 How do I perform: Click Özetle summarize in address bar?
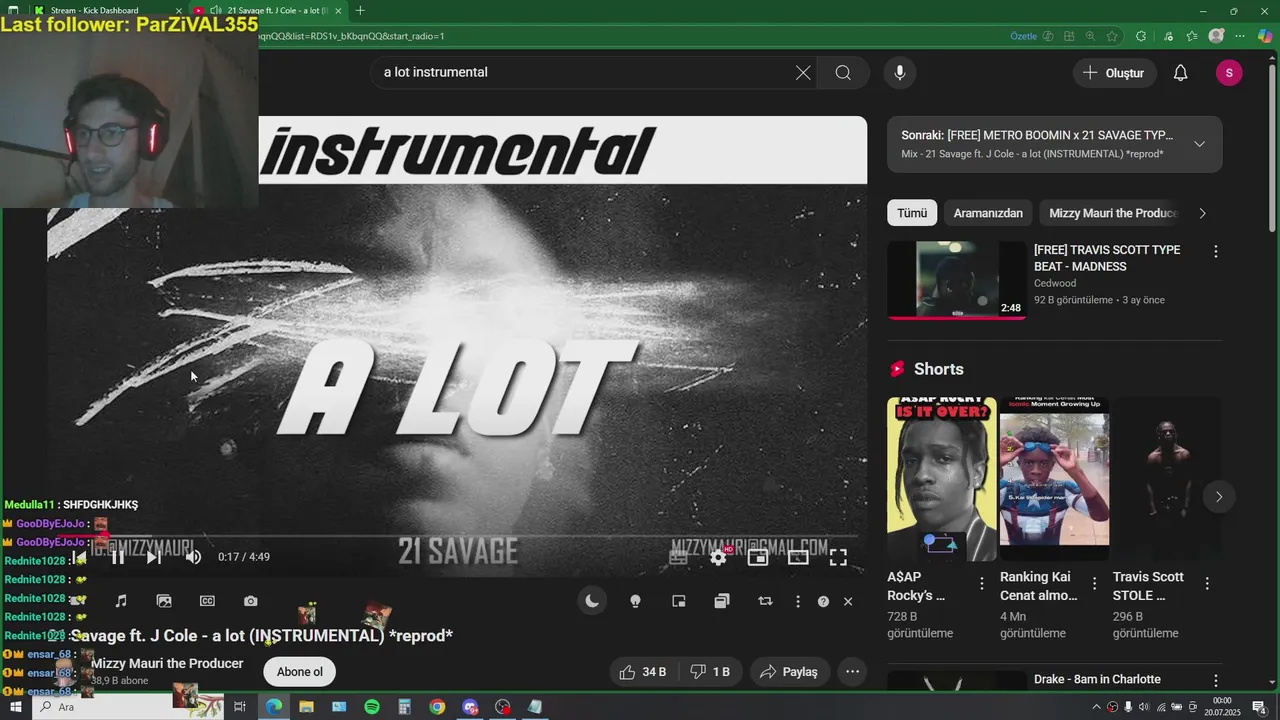click(1023, 36)
